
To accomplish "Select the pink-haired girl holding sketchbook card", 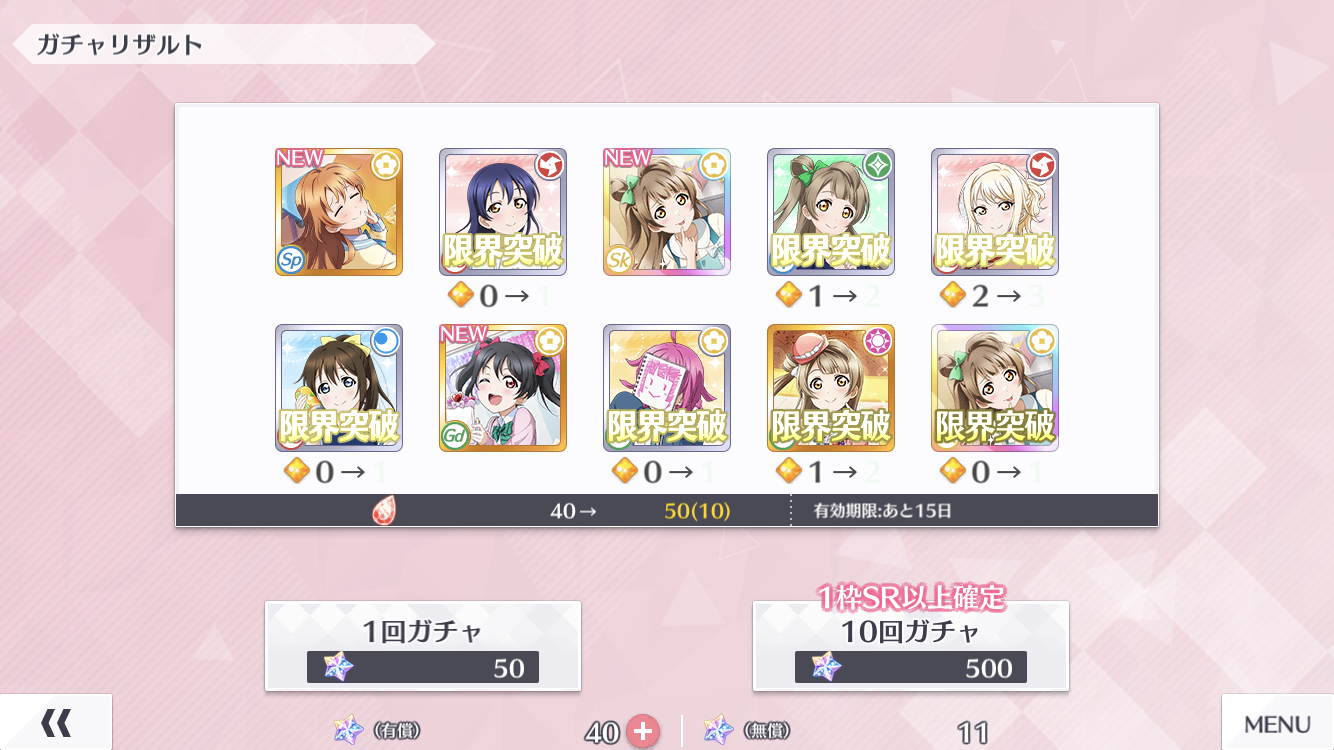I will click(x=667, y=388).
